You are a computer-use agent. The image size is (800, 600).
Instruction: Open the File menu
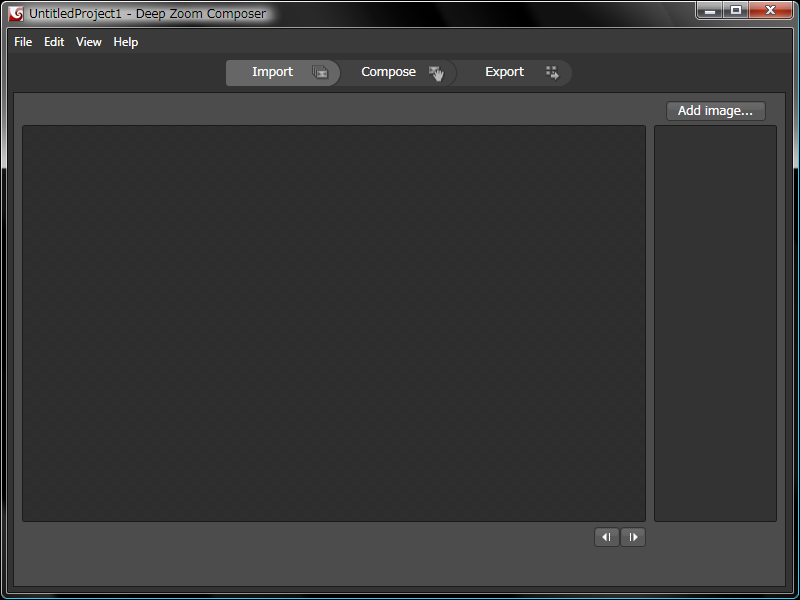coord(23,42)
